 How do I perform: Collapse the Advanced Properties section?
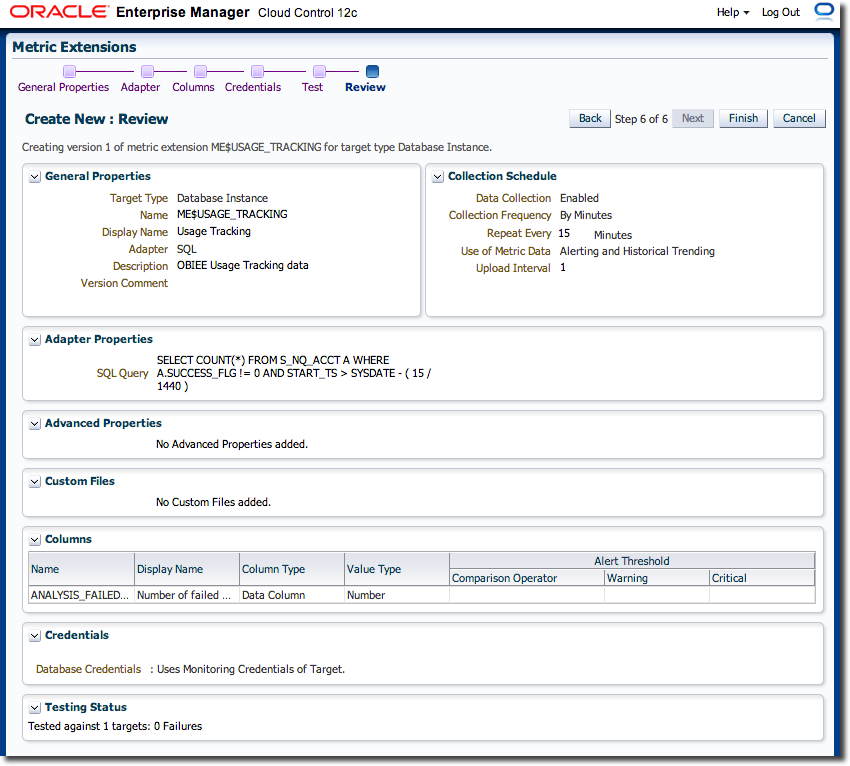click(35, 424)
